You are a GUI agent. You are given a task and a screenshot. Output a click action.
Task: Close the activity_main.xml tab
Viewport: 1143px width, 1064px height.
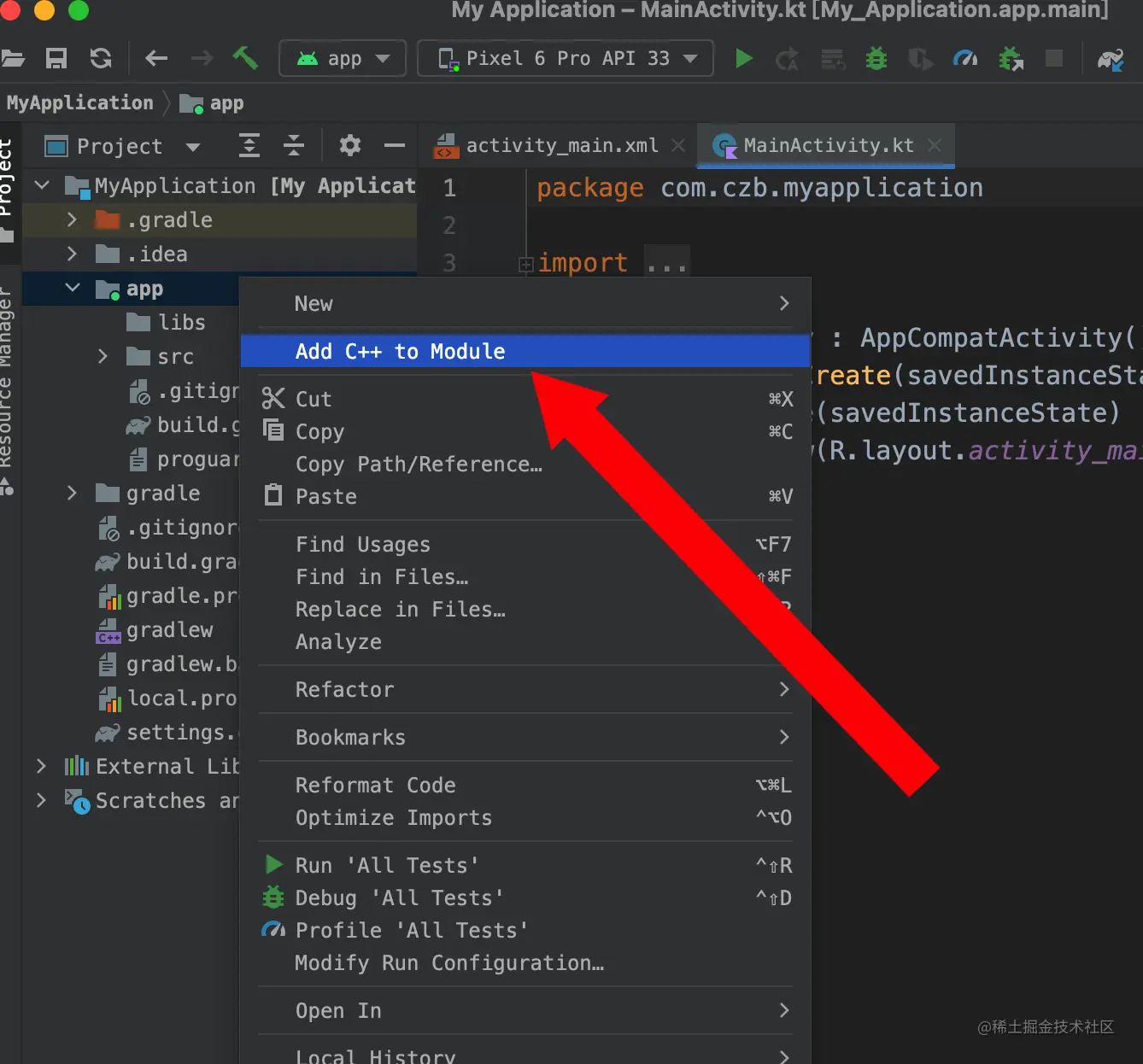[x=678, y=146]
